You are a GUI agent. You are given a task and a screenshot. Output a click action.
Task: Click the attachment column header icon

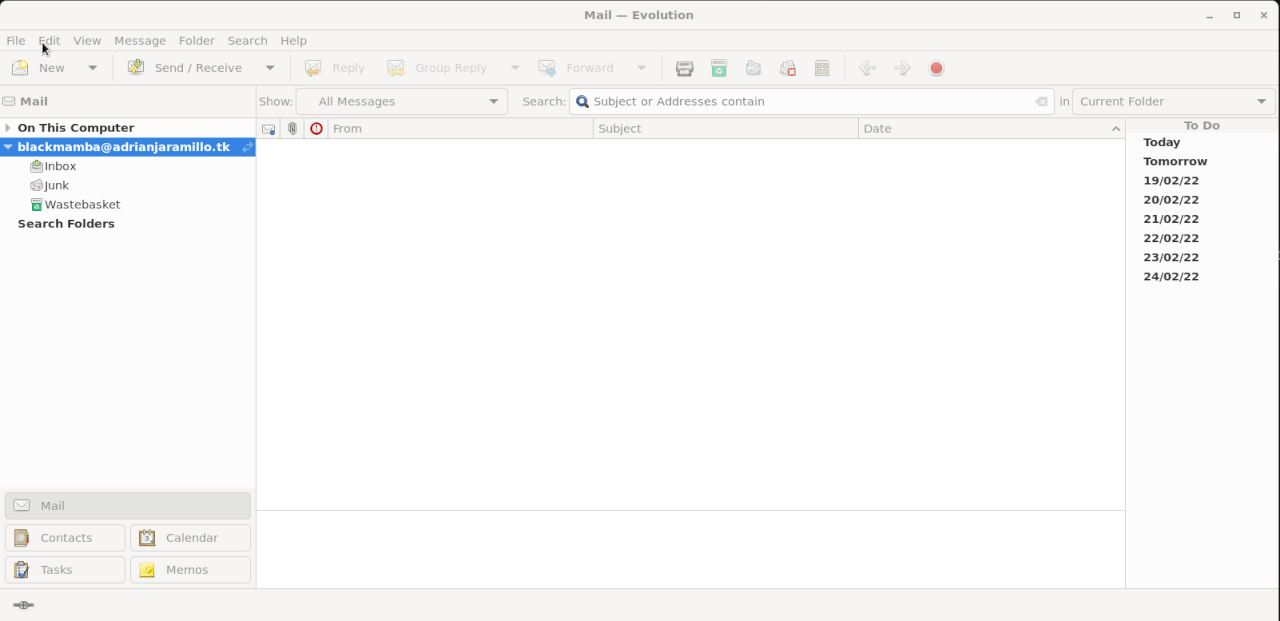point(292,128)
